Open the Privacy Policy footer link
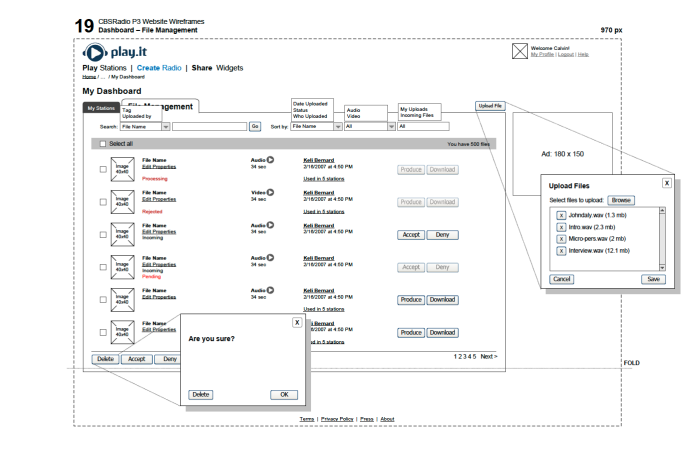The height and width of the screenshot is (453, 700). click(337, 419)
